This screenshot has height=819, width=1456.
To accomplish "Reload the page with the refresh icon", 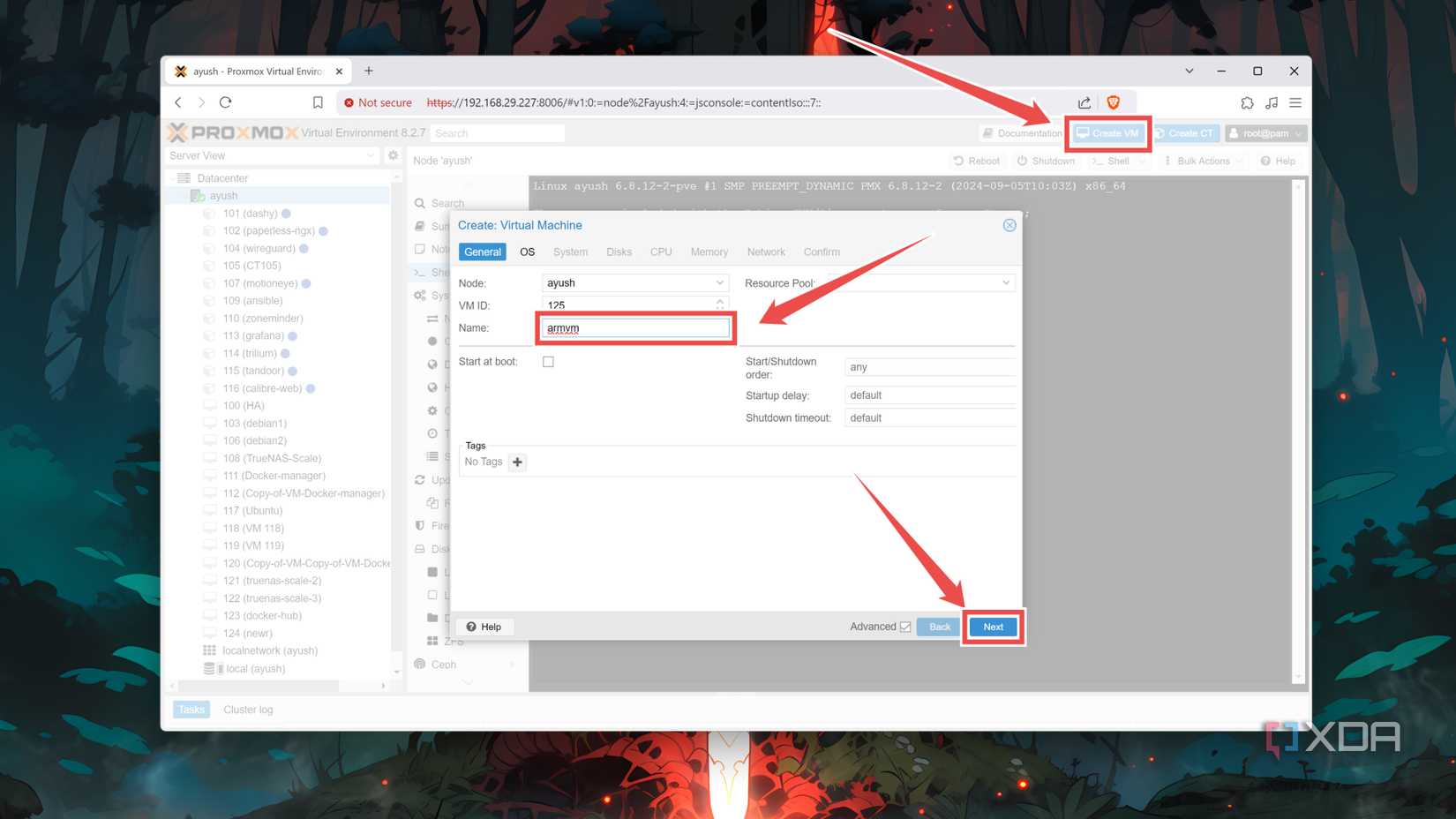I will click(226, 102).
